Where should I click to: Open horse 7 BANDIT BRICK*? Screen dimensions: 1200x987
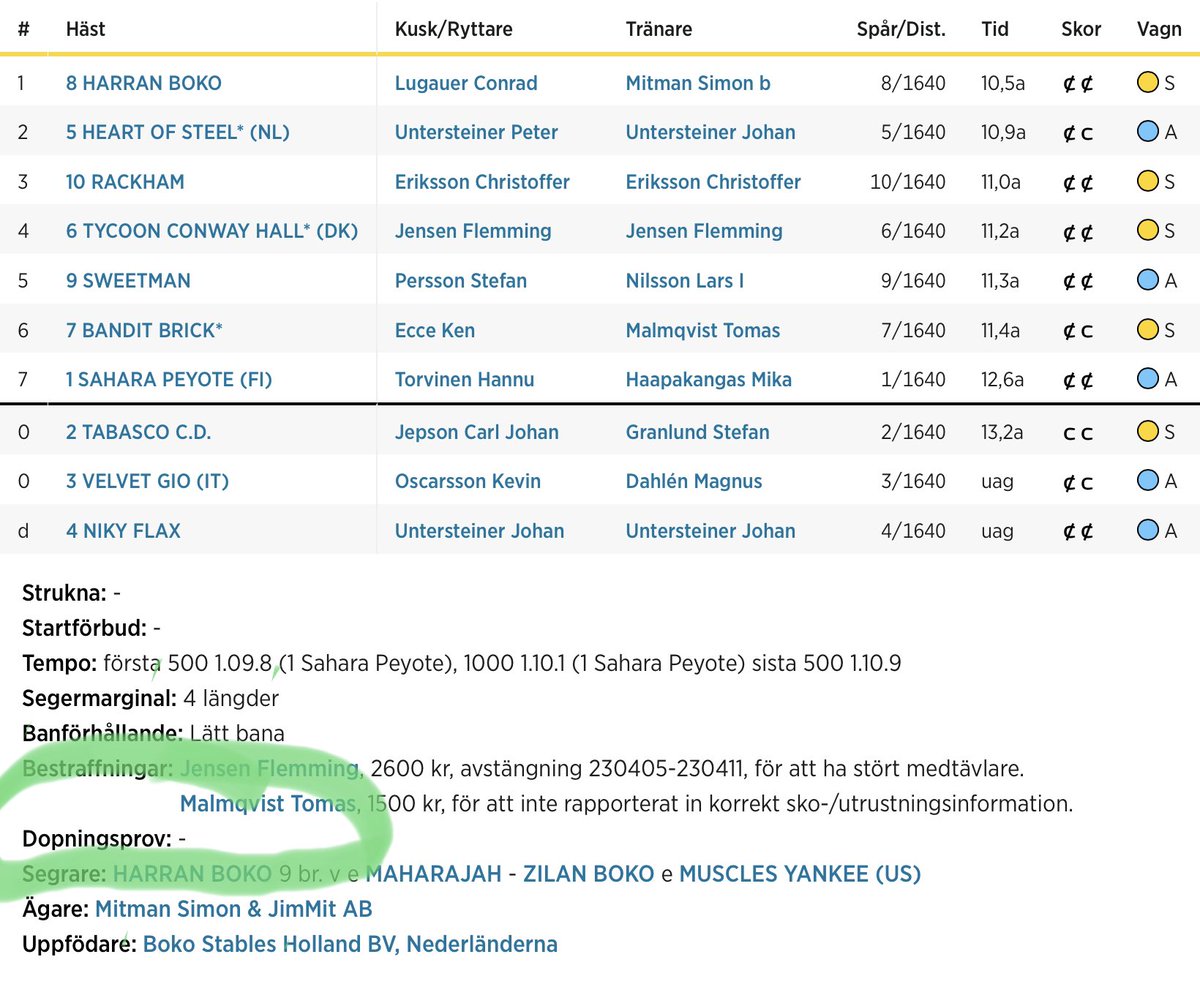pos(144,331)
